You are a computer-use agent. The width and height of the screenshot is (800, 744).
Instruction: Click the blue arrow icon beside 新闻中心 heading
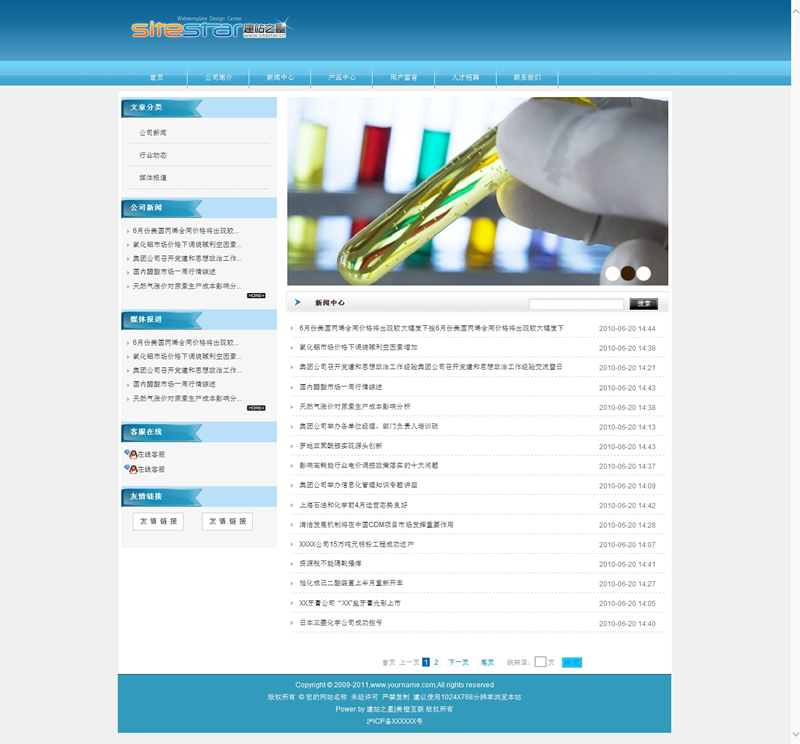tap(298, 302)
